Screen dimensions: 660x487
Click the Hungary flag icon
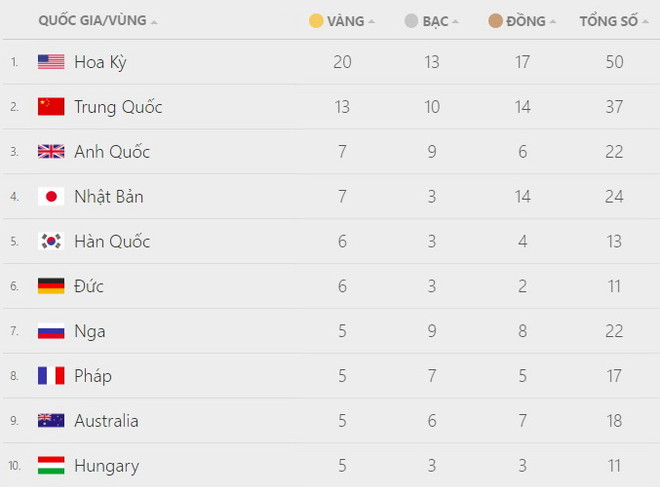point(51,466)
